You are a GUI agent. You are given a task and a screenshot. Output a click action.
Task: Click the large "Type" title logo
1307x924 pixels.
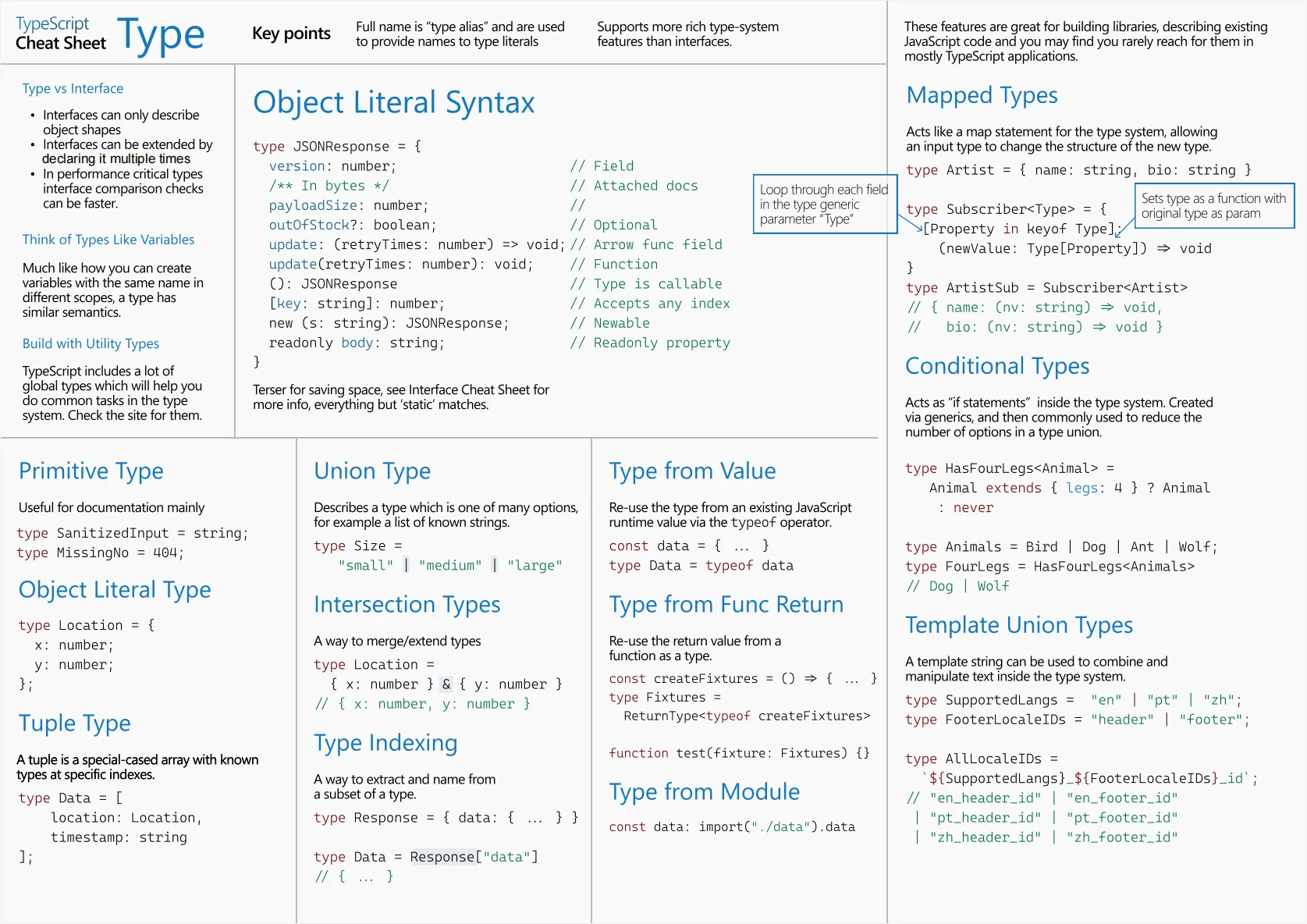[x=161, y=36]
